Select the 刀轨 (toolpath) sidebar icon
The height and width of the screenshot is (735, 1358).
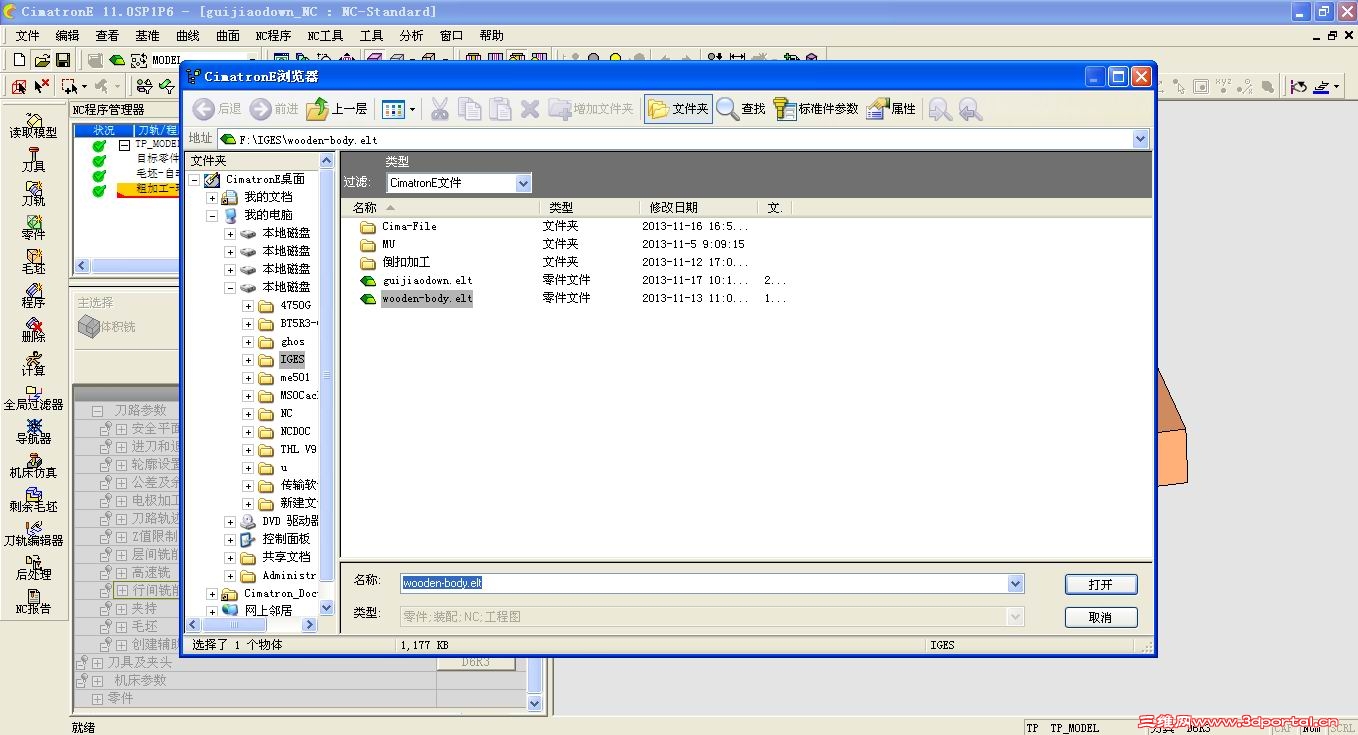pos(33,193)
